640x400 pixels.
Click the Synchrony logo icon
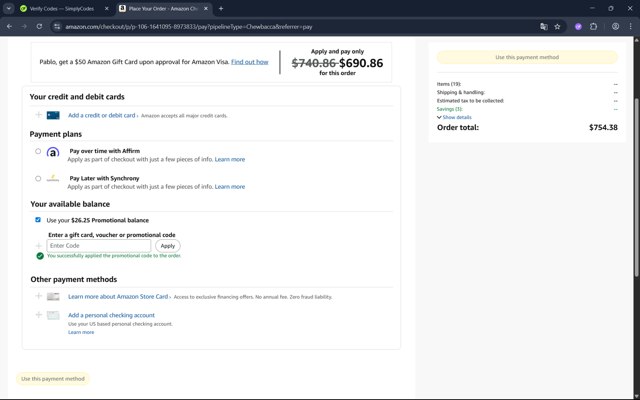53,178
